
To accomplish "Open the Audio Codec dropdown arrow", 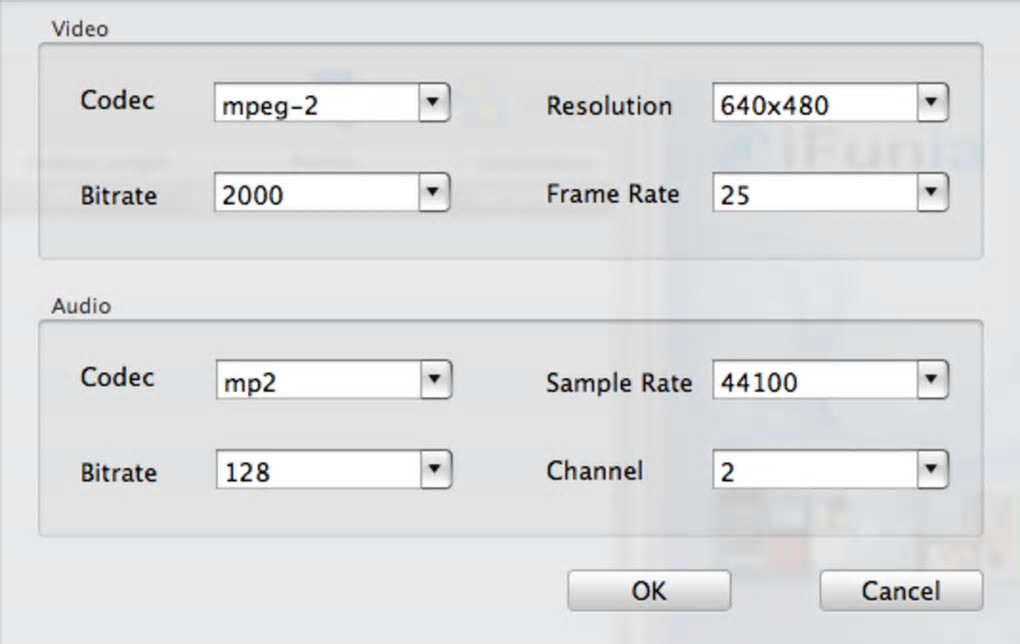I will point(433,380).
